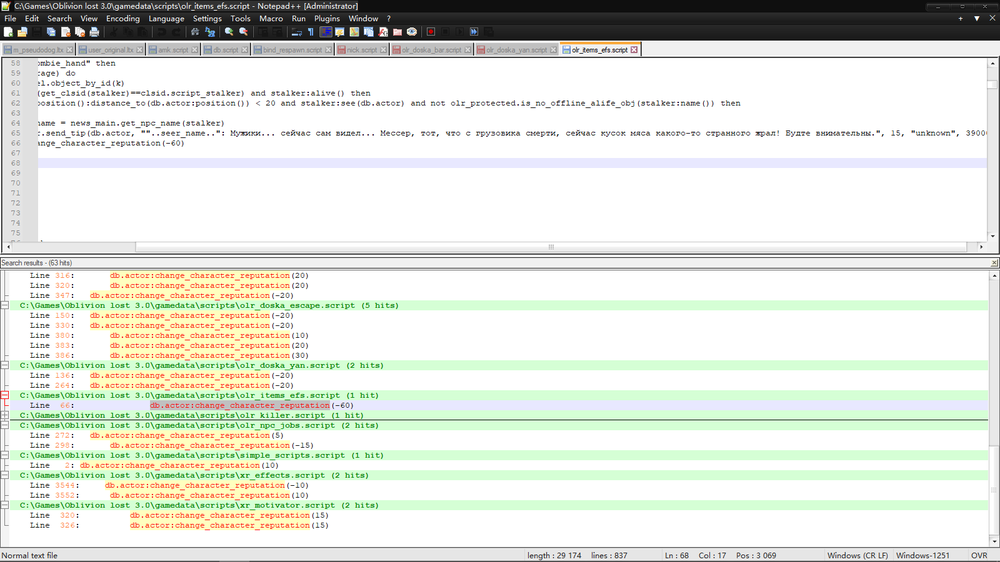Expand the olr_killer.script results group
Viewport: 1000px width, 562px height.
tap(6, 416)
